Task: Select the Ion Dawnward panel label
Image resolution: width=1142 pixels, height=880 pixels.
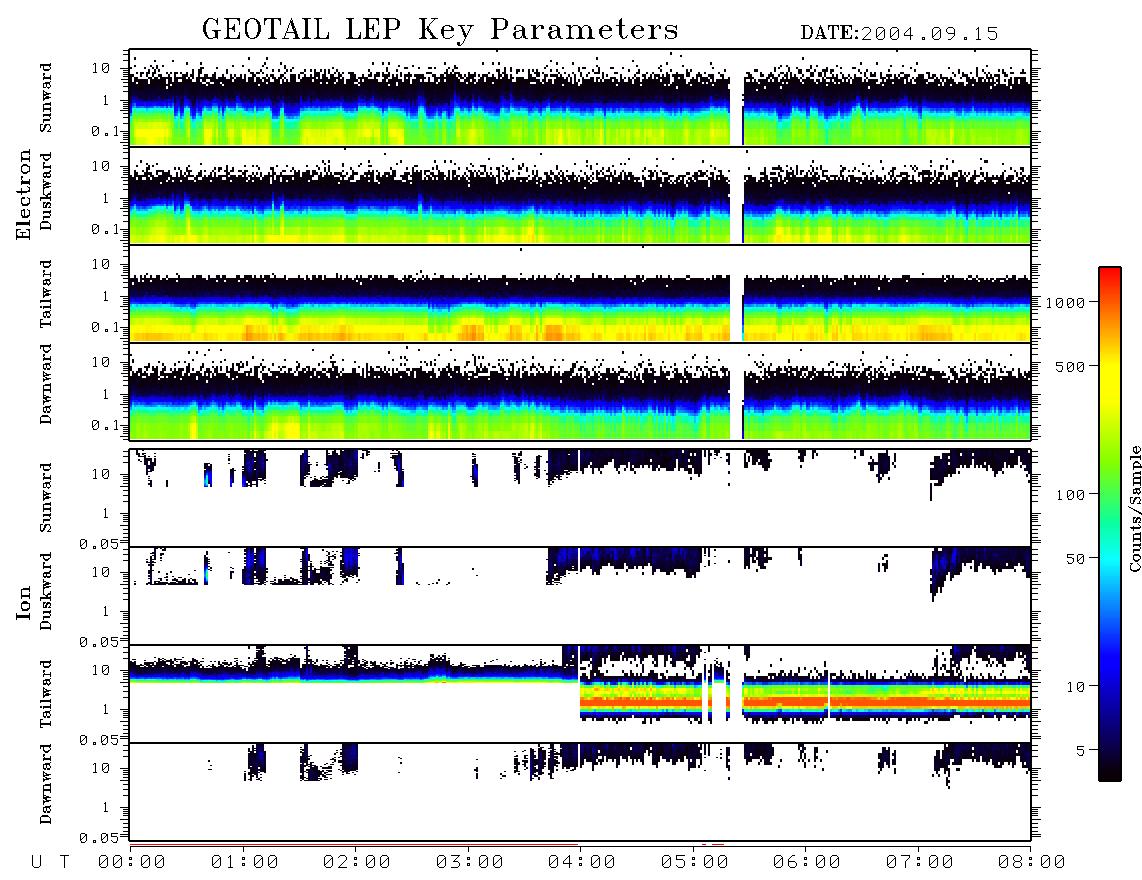Action: tap(46, 784)
